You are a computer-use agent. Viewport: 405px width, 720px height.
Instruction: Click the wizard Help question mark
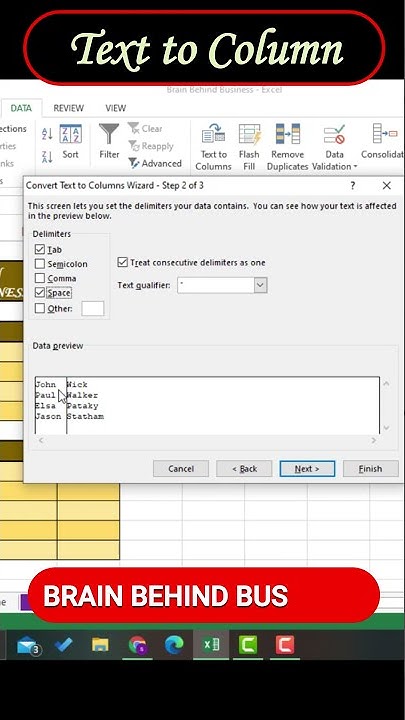coord(353,186)
